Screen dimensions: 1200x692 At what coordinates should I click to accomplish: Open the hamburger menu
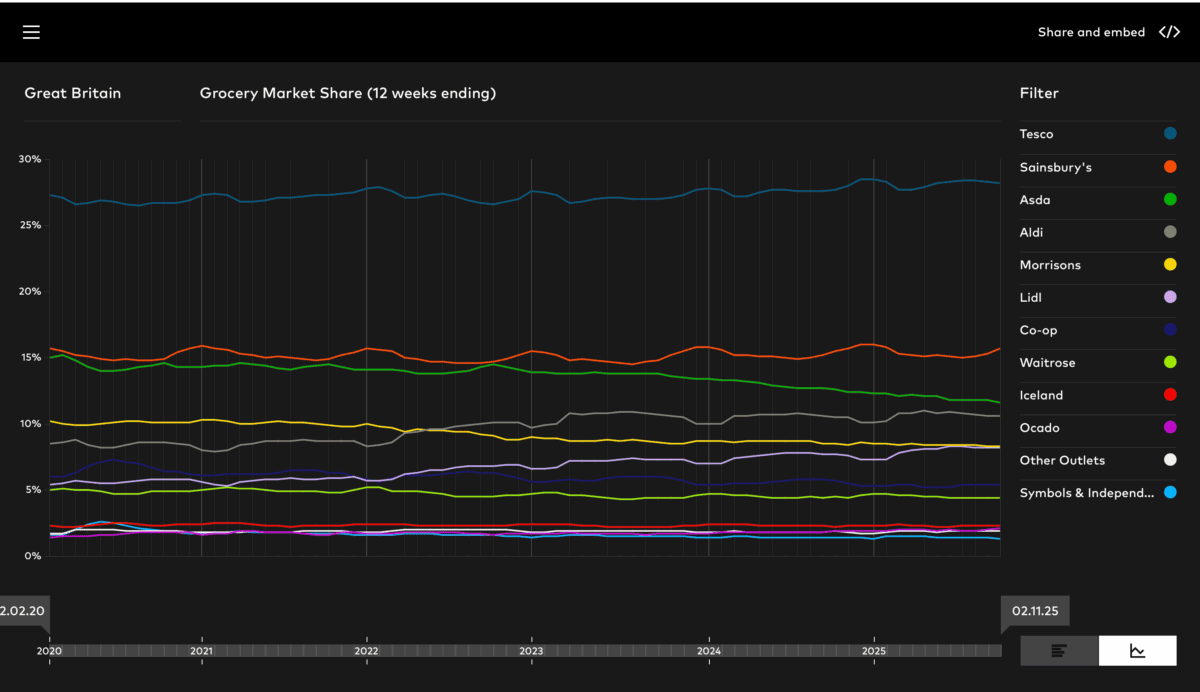click(31, 32)
